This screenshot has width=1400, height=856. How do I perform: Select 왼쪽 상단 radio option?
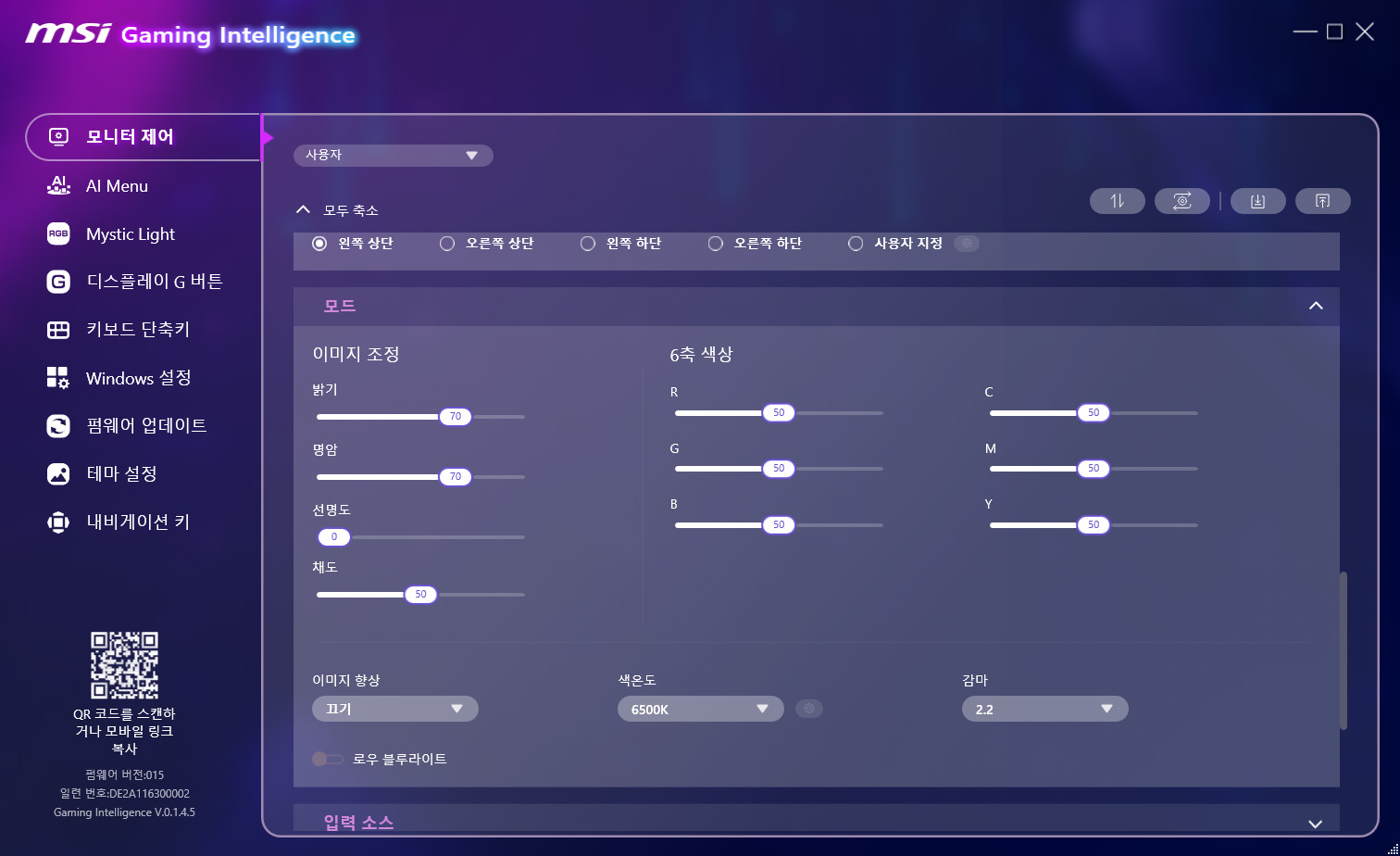pos(319,244)
